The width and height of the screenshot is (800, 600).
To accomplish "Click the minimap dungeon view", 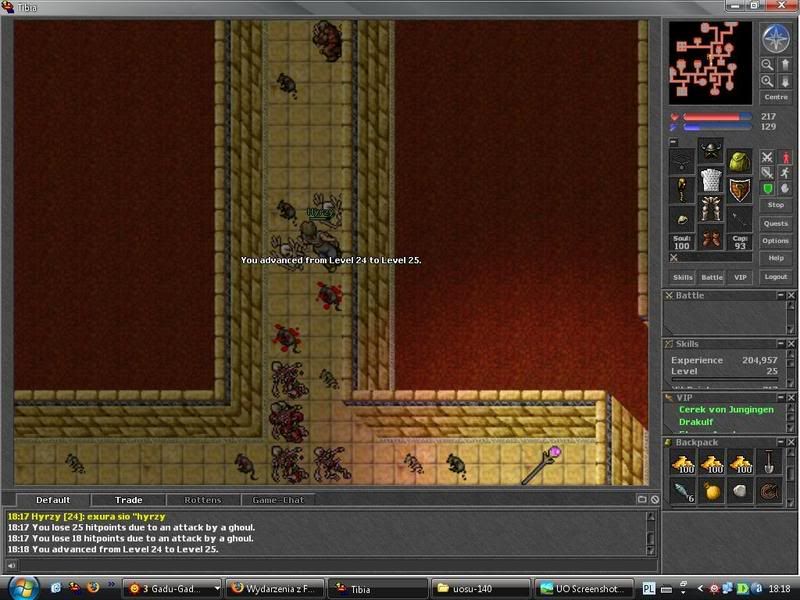I will click(710, 63).
